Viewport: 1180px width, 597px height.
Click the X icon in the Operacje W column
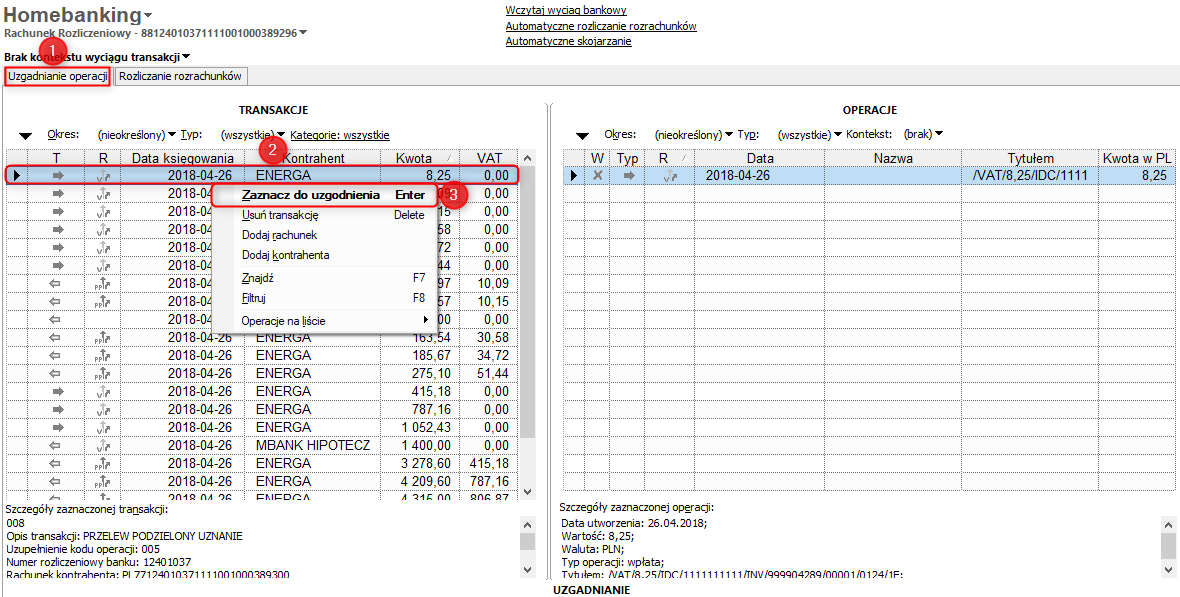(598, 175)
